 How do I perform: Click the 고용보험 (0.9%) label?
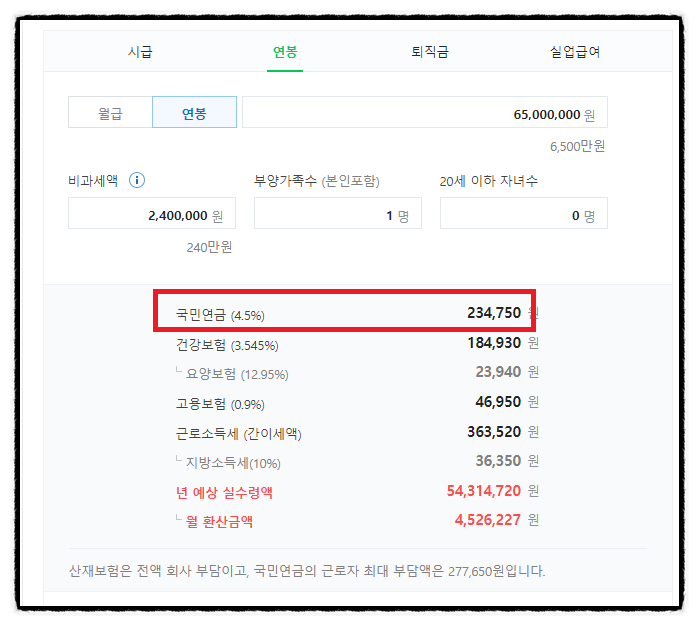(x=220, y=404)
